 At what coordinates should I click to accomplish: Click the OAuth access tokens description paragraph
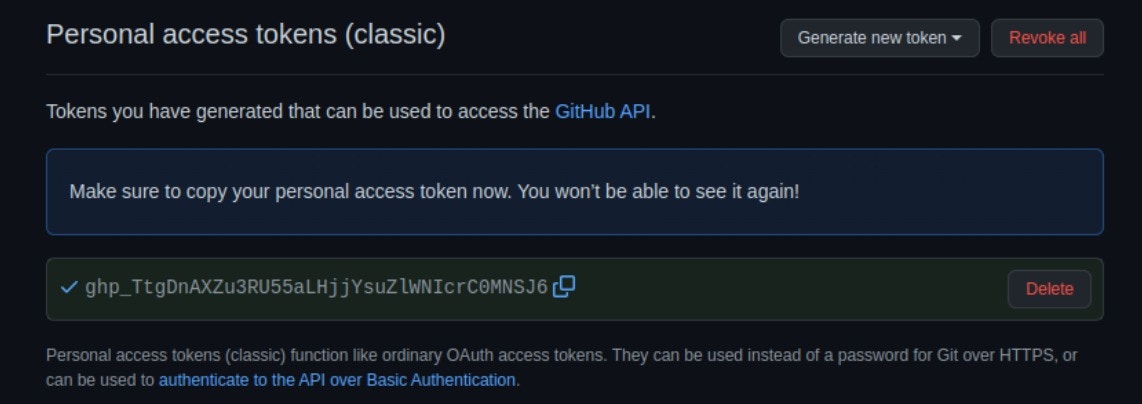click(562, 368)
